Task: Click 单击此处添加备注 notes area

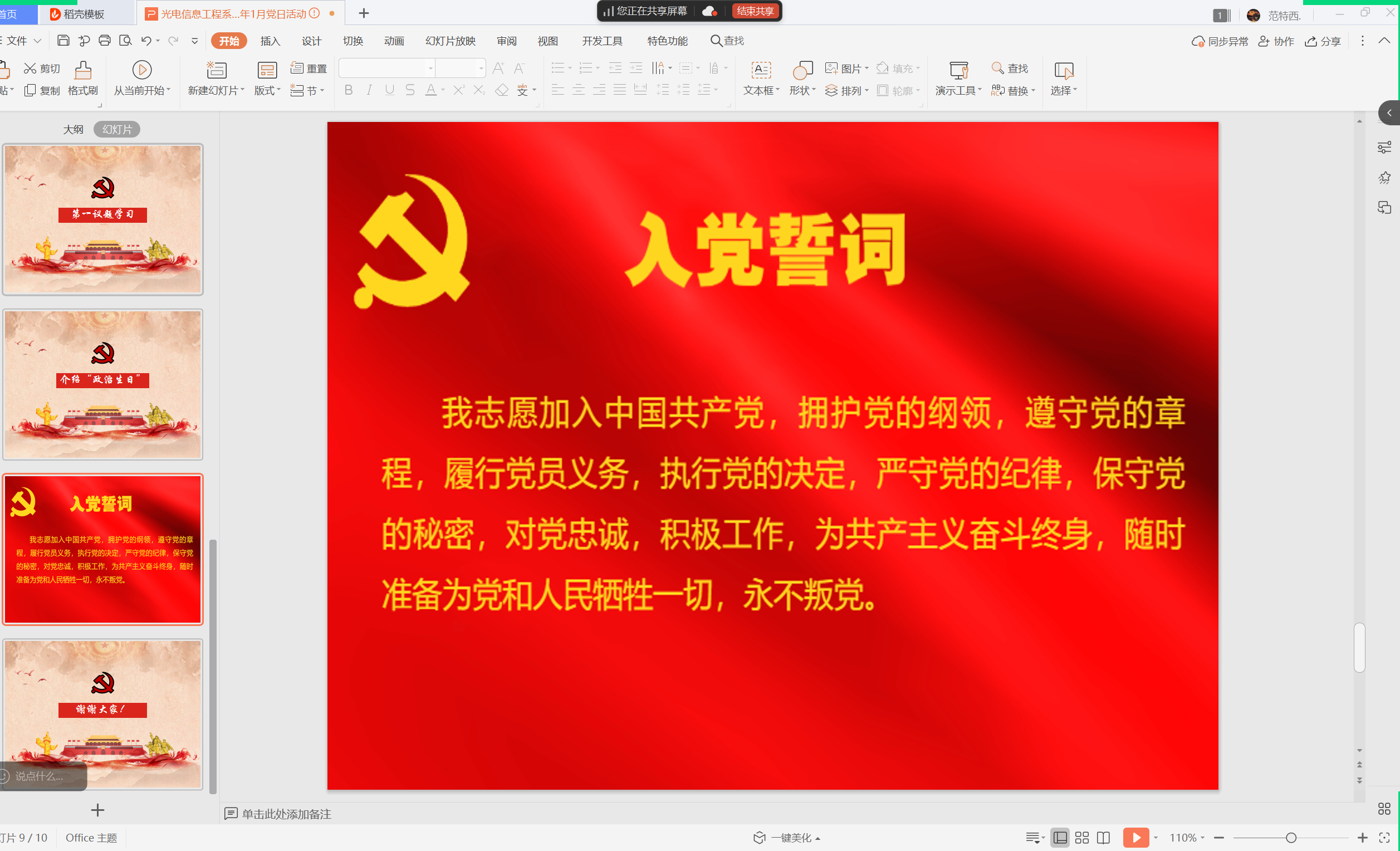Action: tap(286, 814)
